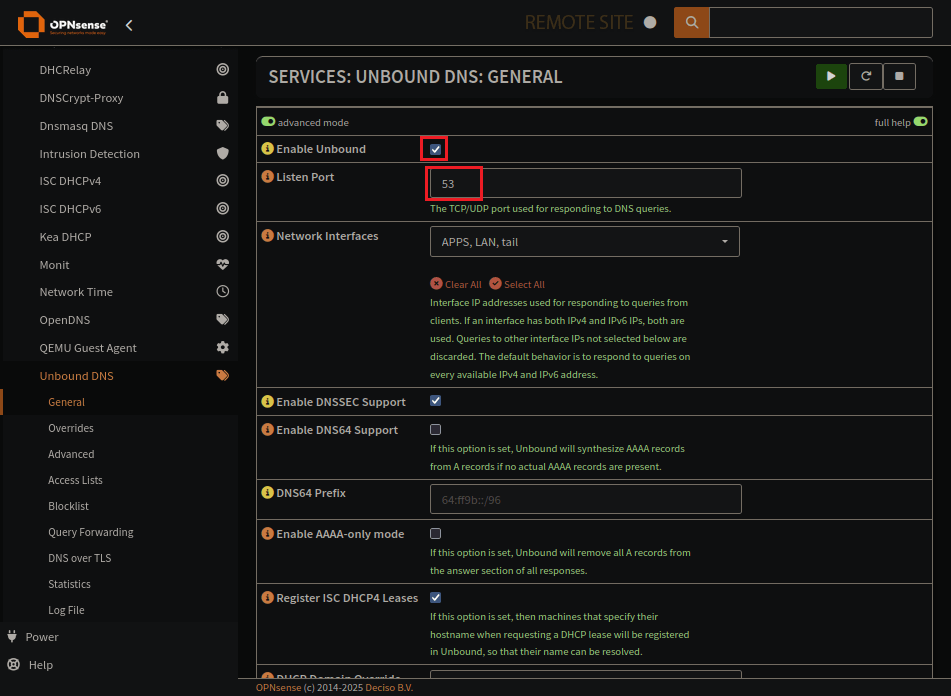Show help for Network Interfaces info icon
Screen dimensions: 951x696
(x=267, y=235)
